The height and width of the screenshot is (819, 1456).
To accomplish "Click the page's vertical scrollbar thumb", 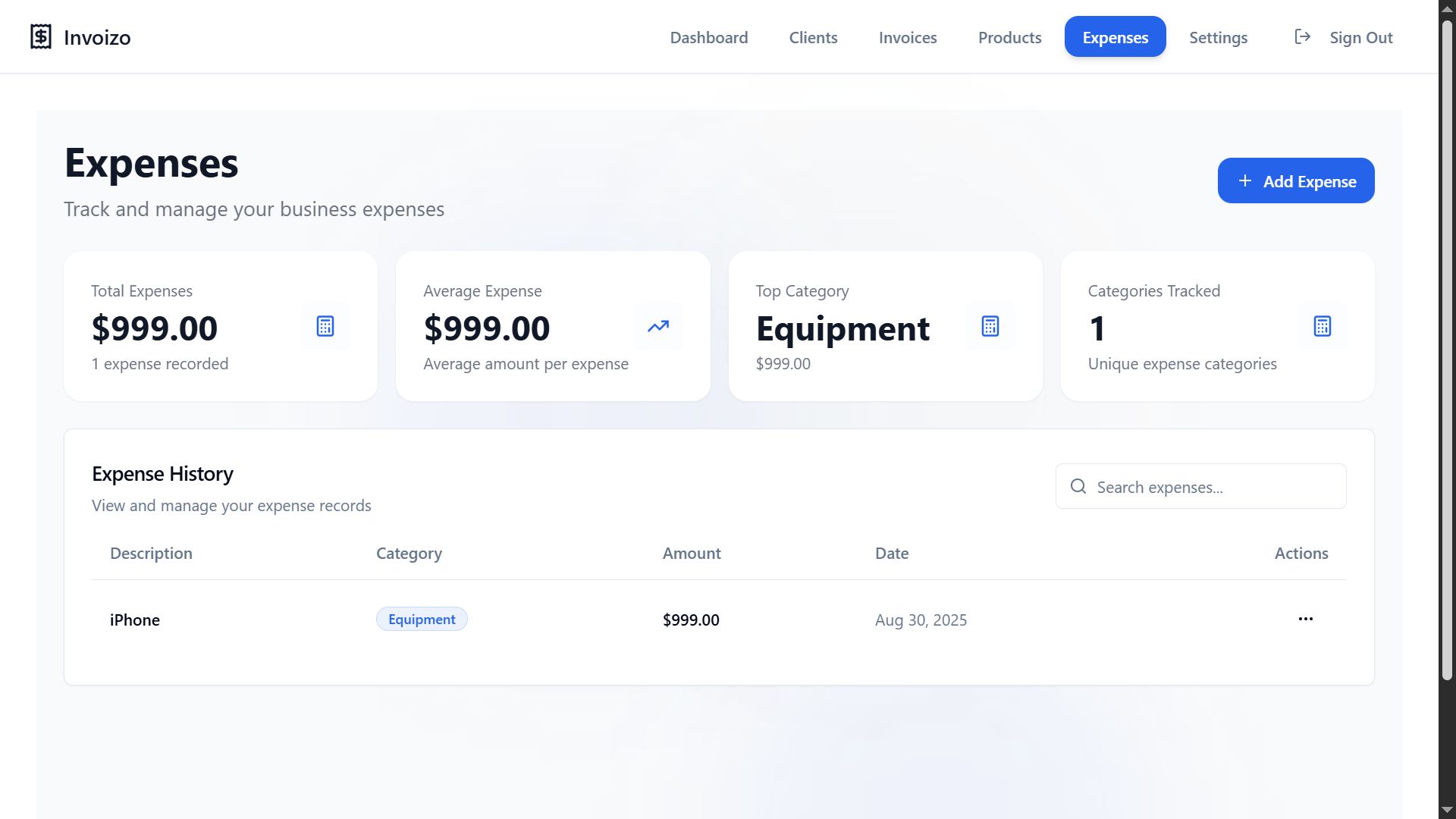I will (1447, 349).
